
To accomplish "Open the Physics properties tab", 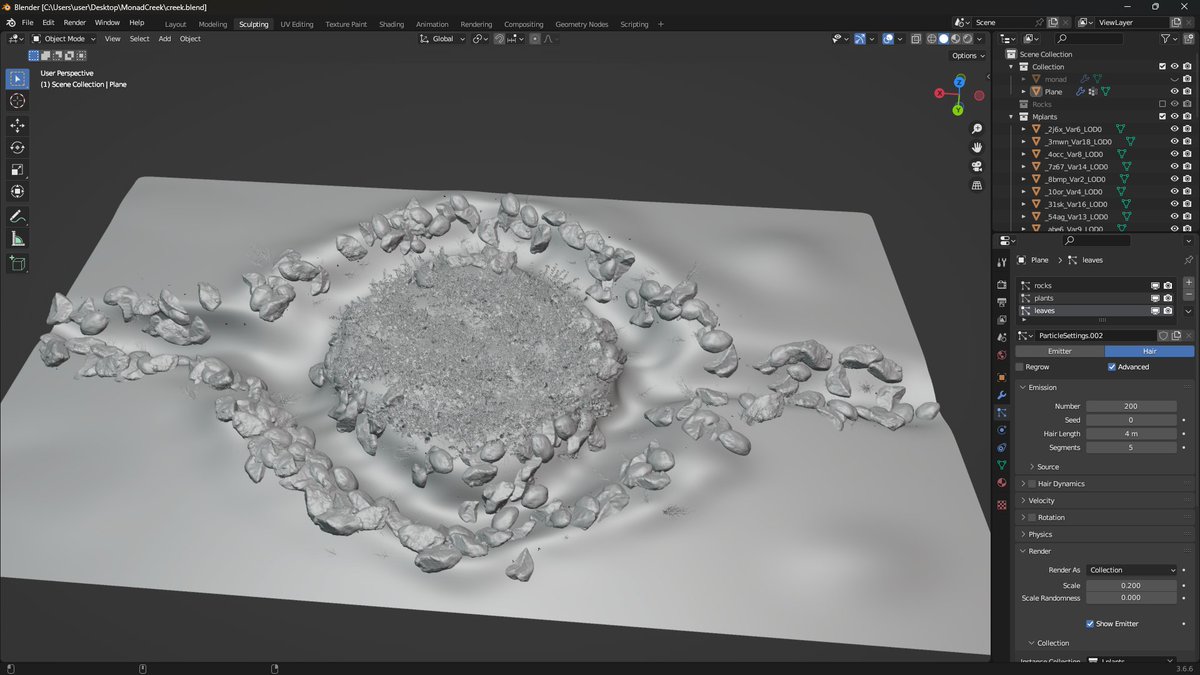I will point(1002,430).
